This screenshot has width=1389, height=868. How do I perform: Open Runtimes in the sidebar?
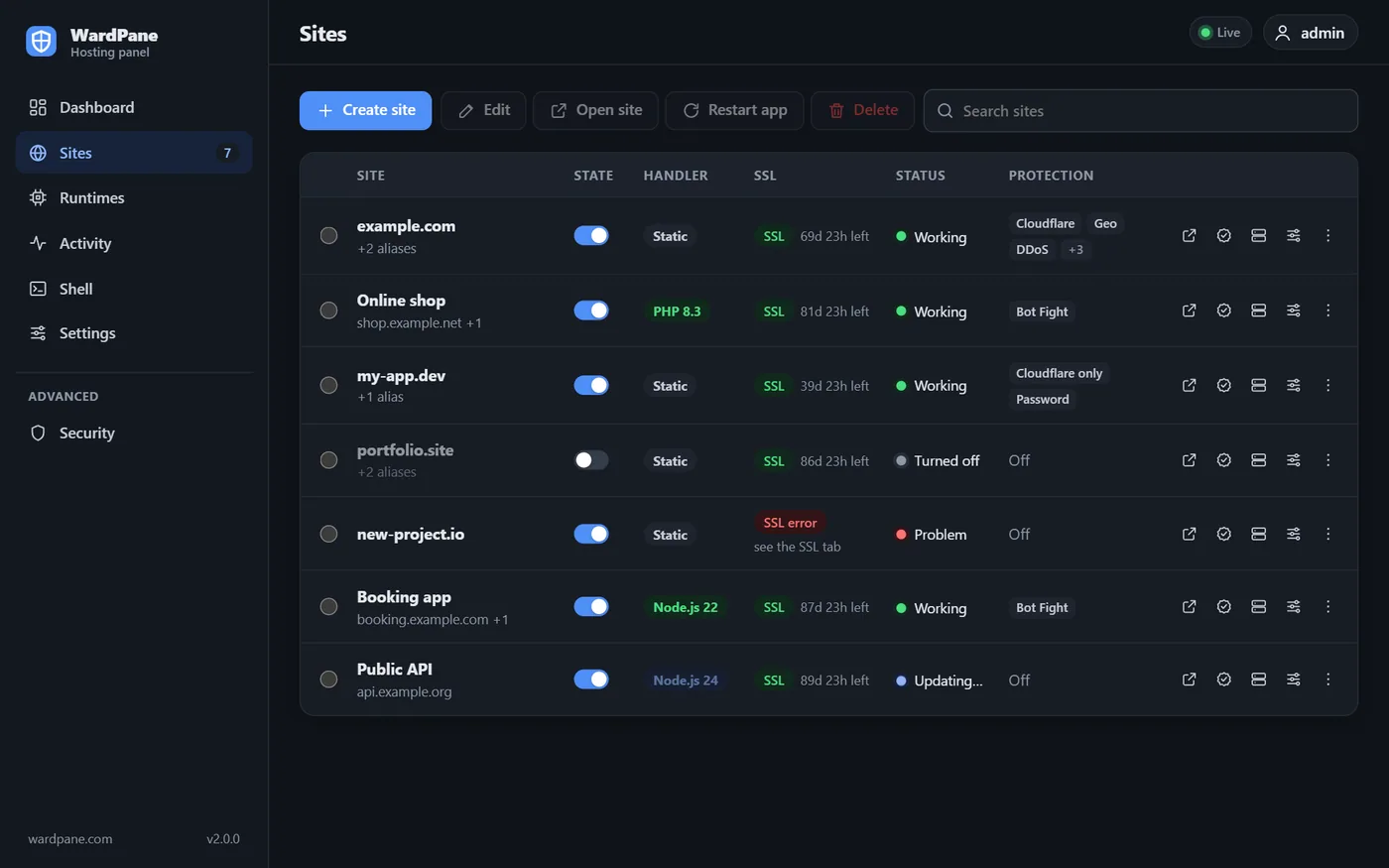point(134,197)
